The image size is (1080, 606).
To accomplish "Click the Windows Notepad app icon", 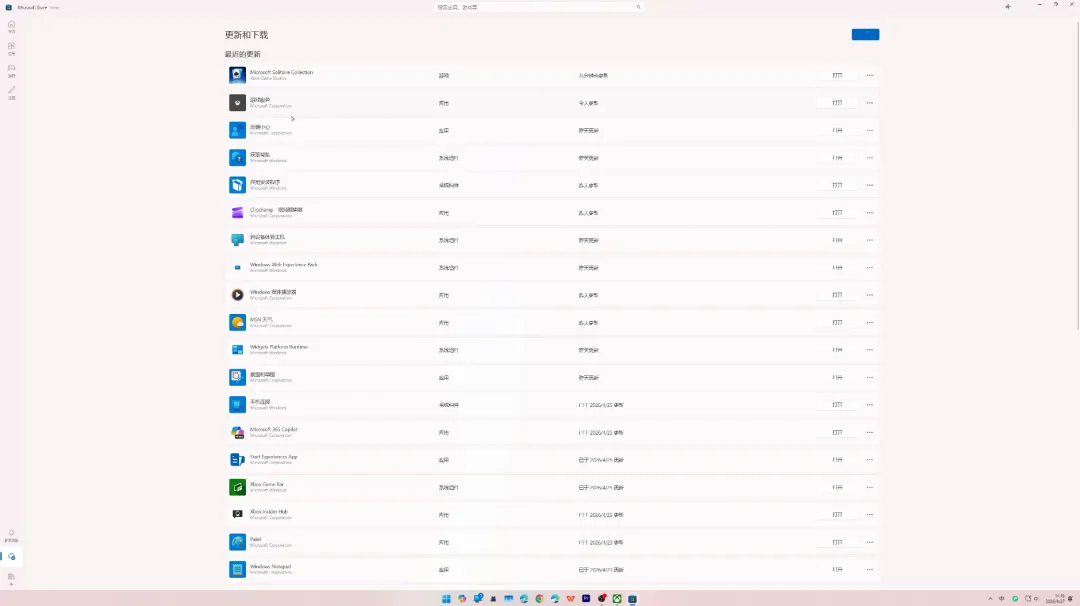I will pyautogui.click(x=237, y=570).
